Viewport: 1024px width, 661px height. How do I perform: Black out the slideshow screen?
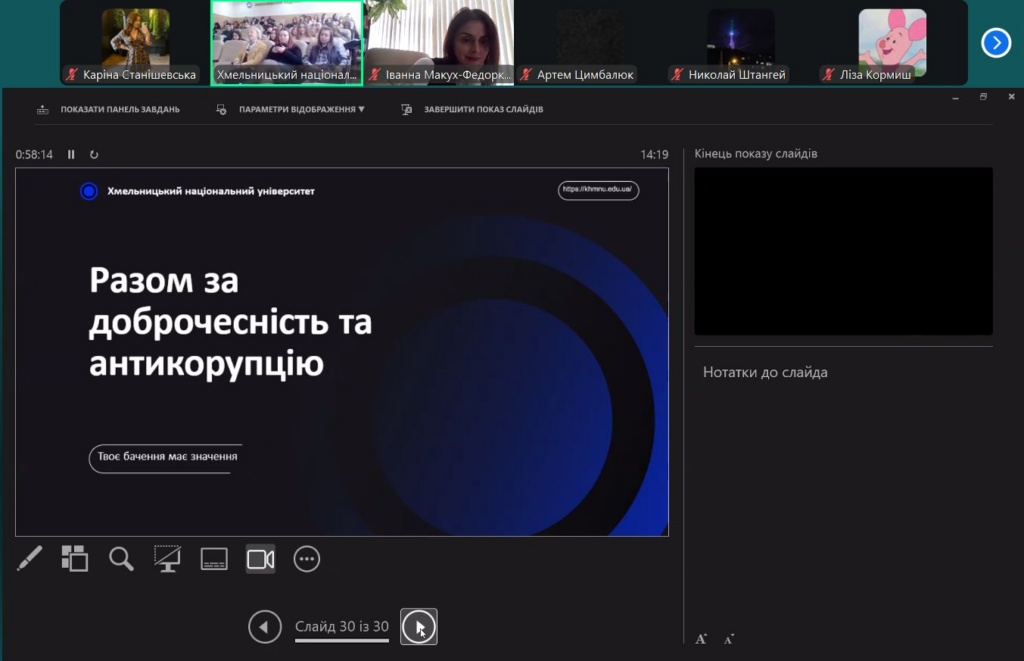click(167, 558)
